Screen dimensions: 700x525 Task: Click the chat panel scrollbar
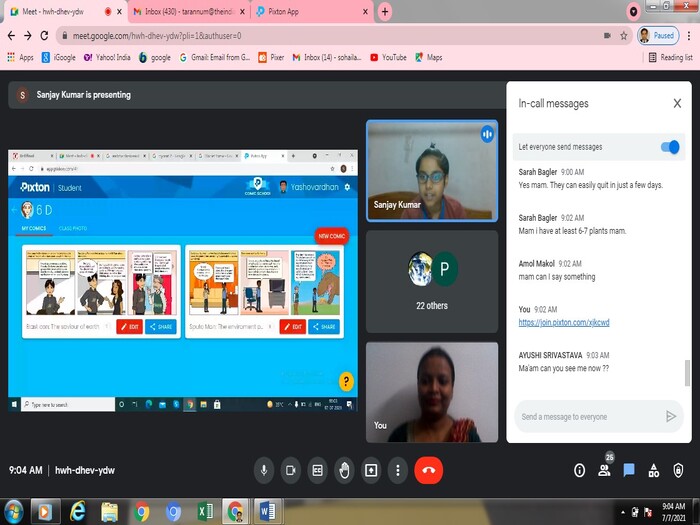point(688,373)
